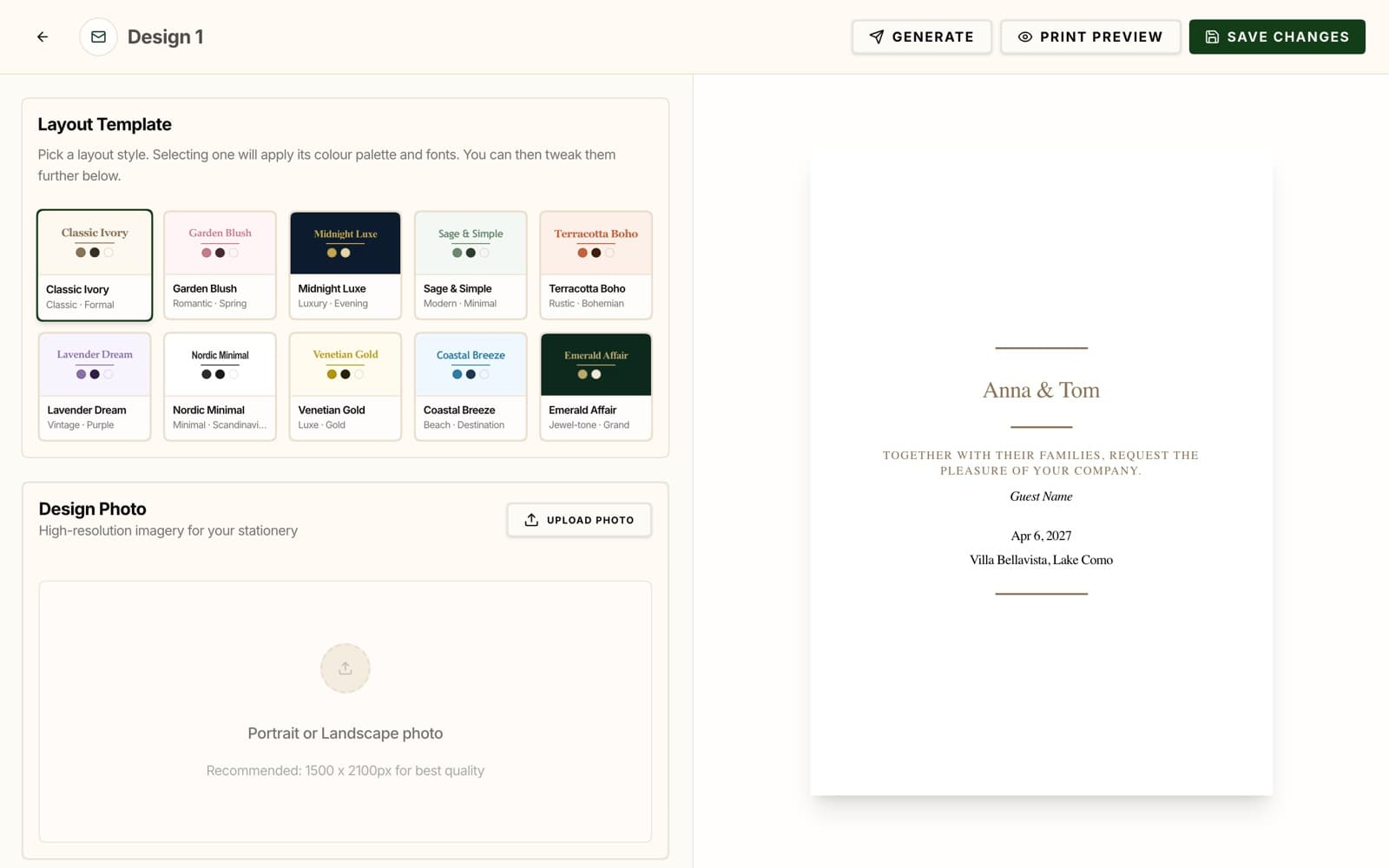Click Anna & Tom in the preview
This screenshot has height=868, width=1389.
[1041, 390]
